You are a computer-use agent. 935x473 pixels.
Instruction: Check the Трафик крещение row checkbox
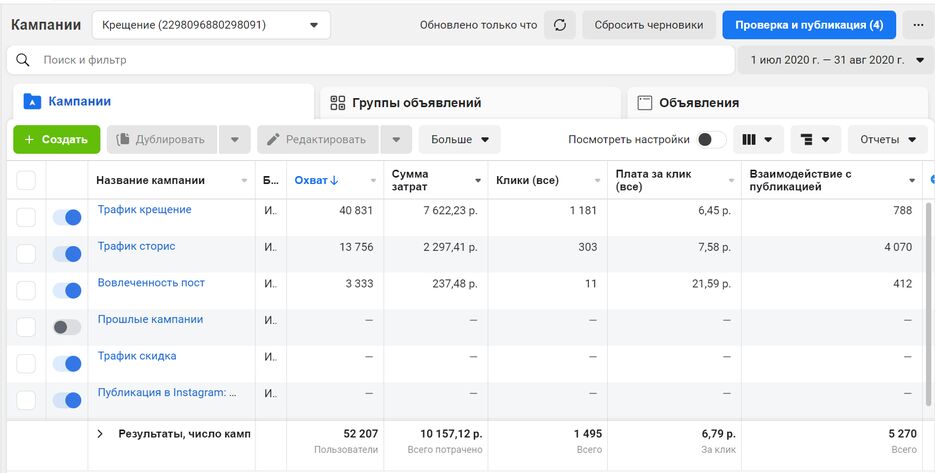coord(26,218)
